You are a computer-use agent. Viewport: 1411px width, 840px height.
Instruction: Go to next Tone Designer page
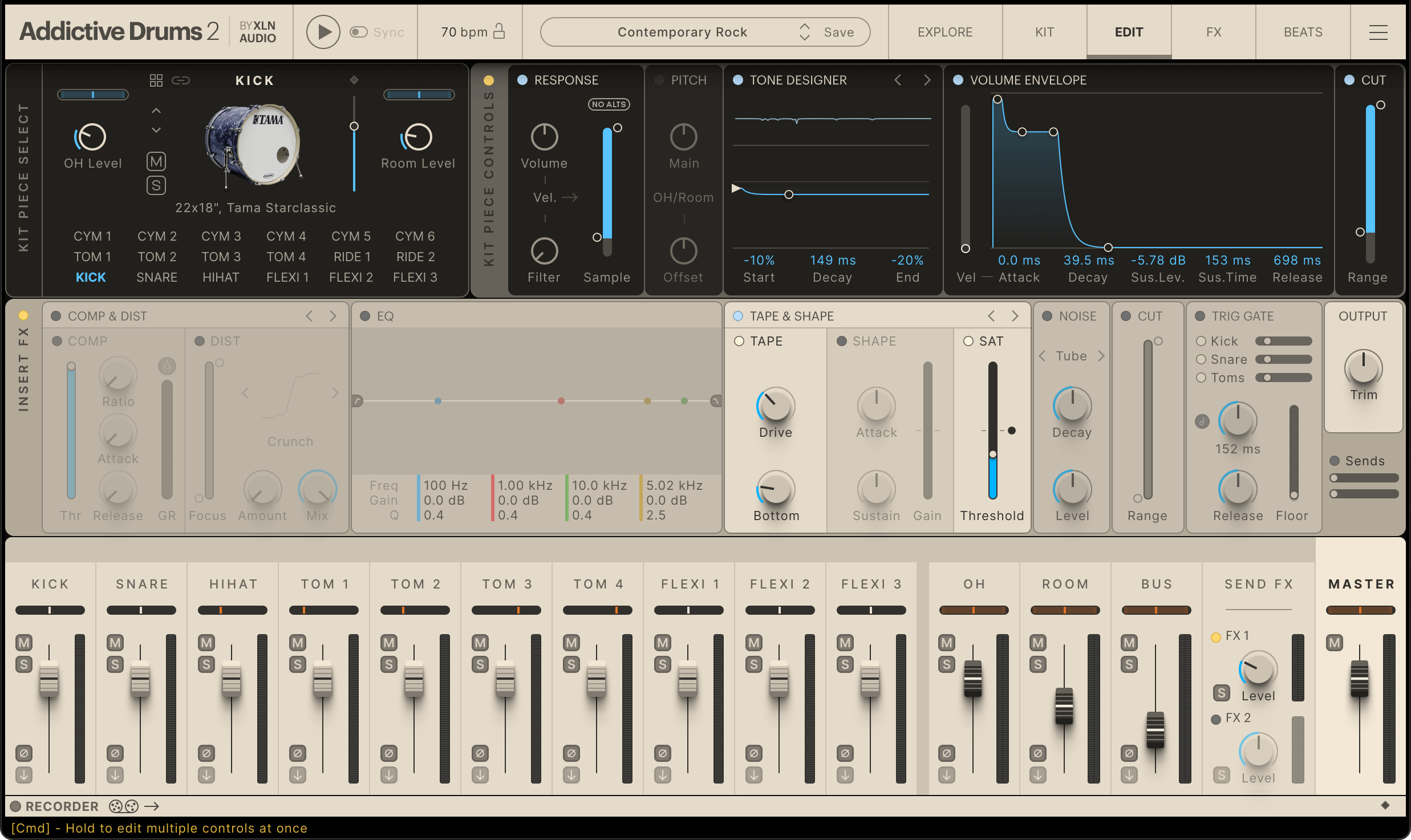click(x=927, y=80)
